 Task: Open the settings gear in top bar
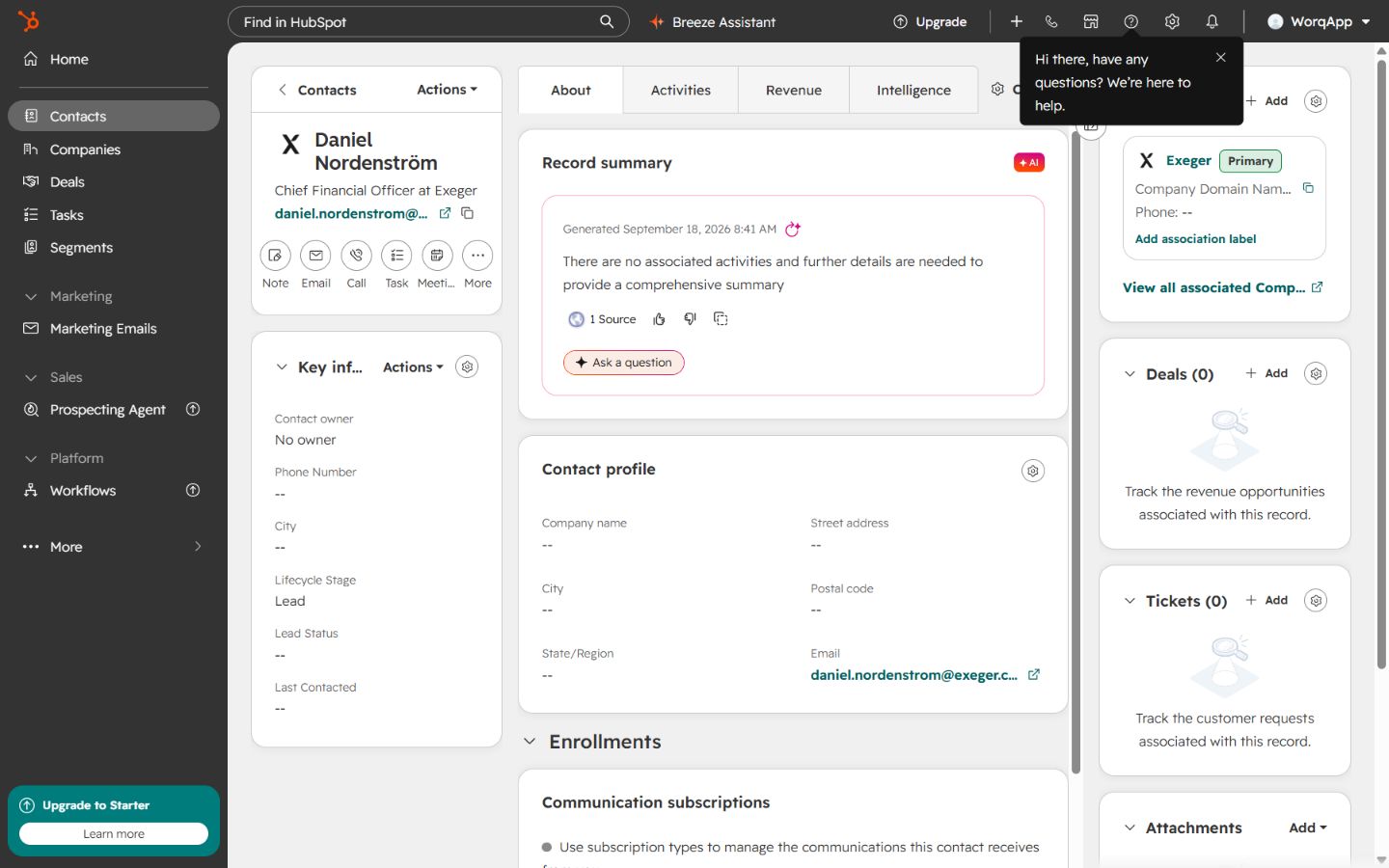coord(1172,21)
